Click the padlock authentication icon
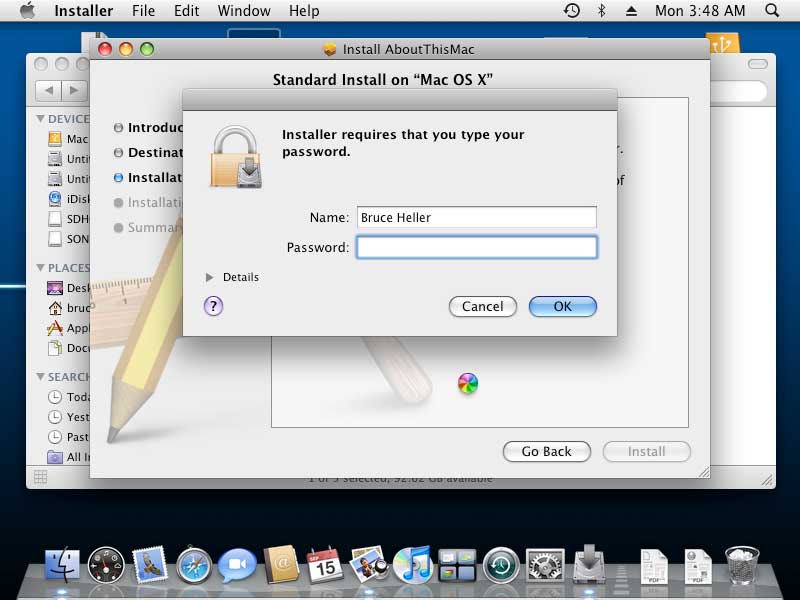This screenshot has height=600, width=800. [236, 157]
